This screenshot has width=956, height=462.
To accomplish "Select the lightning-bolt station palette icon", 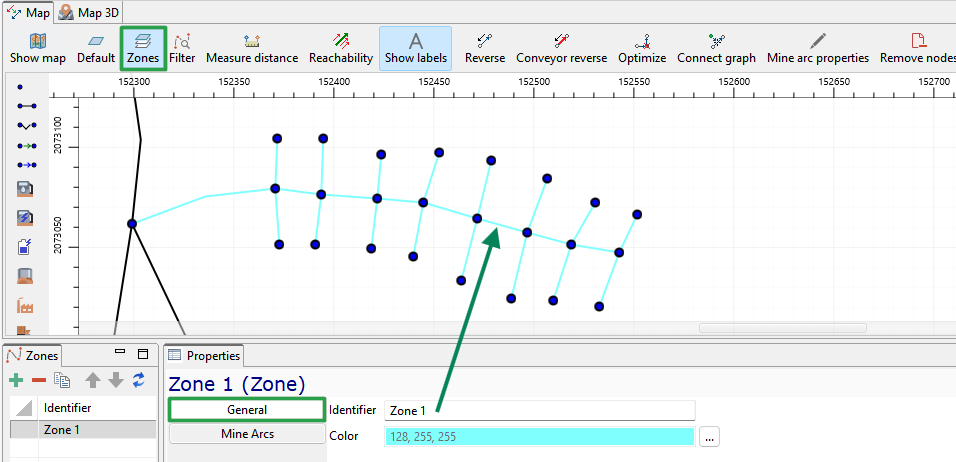I will tap(26, 218).
